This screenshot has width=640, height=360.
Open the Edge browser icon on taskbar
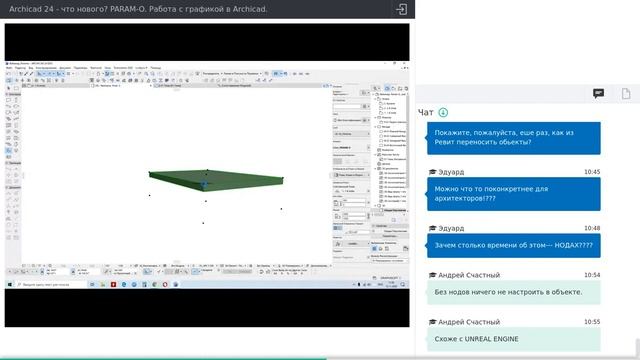pos(124,284)
